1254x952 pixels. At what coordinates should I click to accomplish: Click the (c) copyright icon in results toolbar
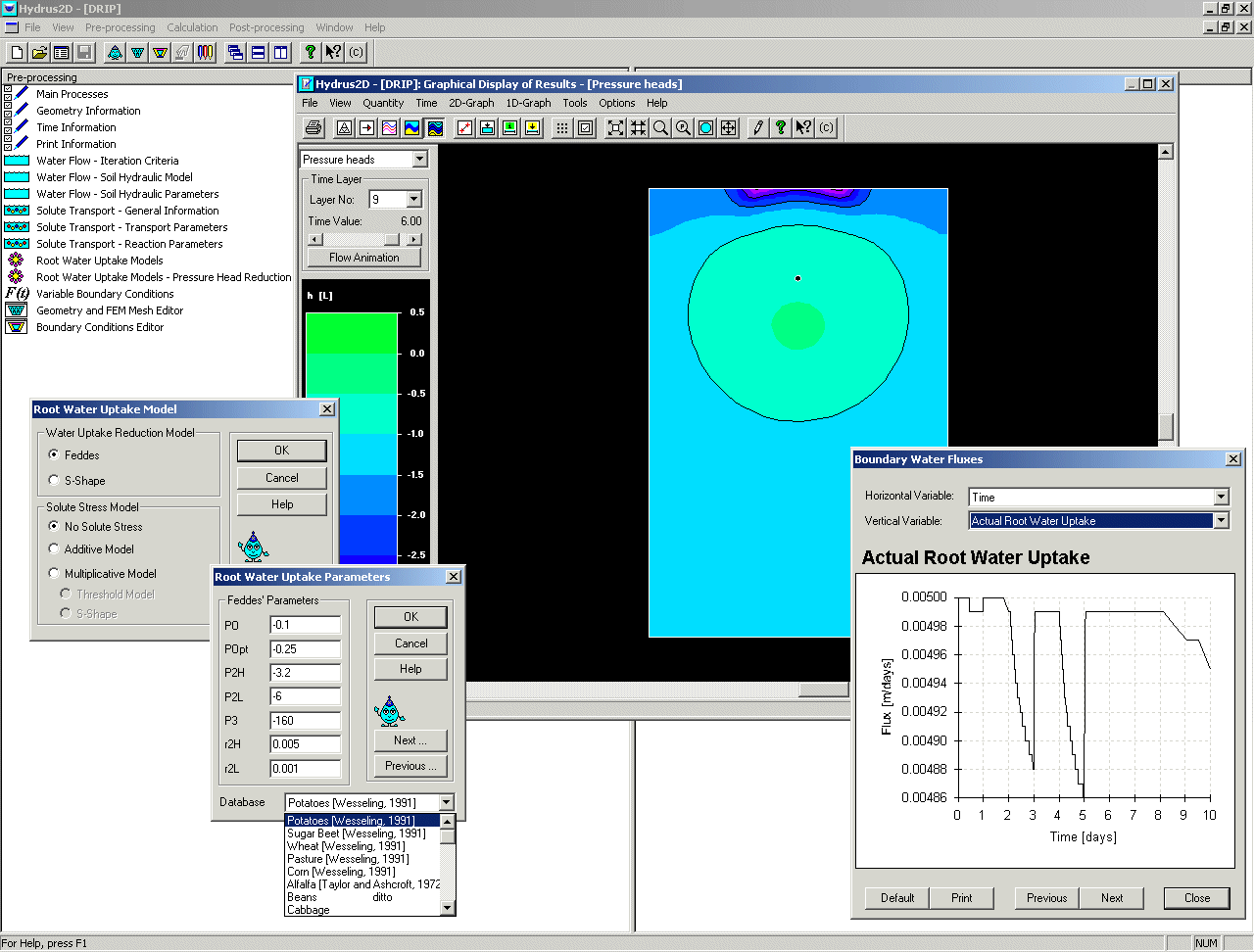click(826, 127)
